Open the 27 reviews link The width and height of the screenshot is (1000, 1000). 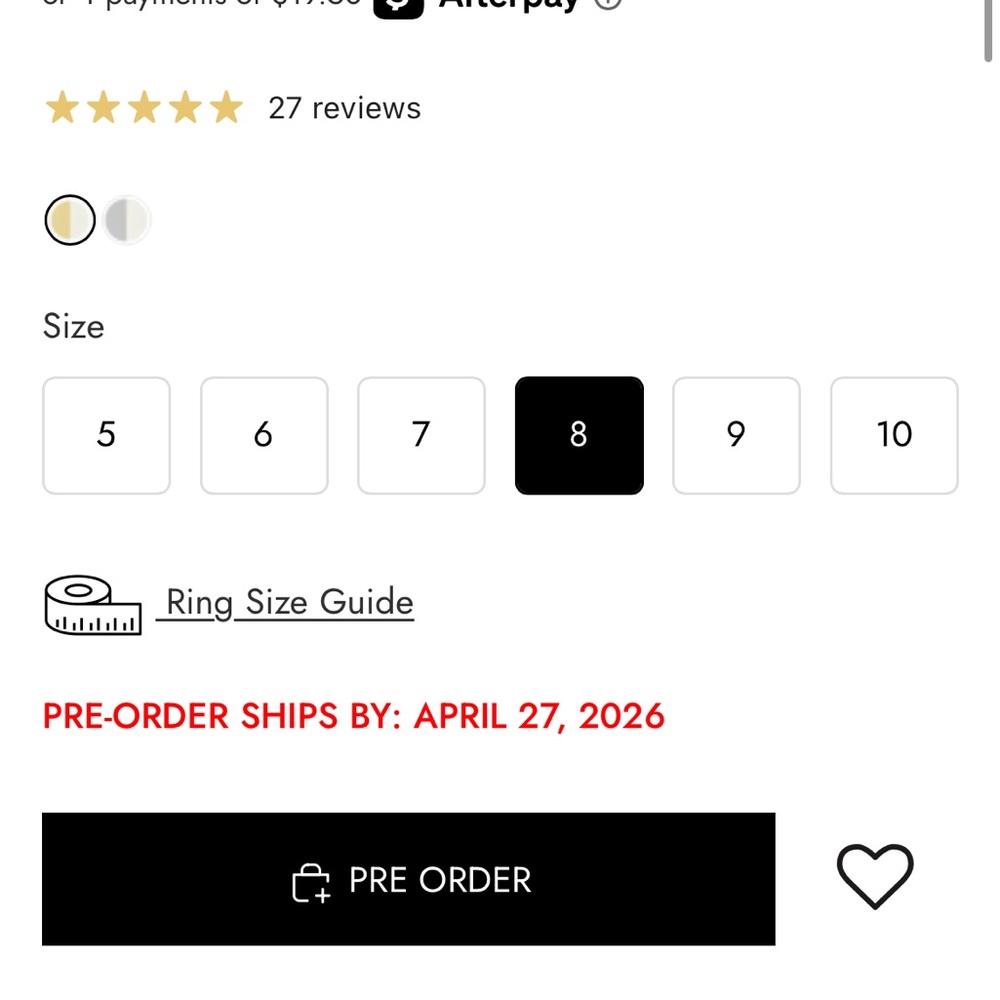344,108
